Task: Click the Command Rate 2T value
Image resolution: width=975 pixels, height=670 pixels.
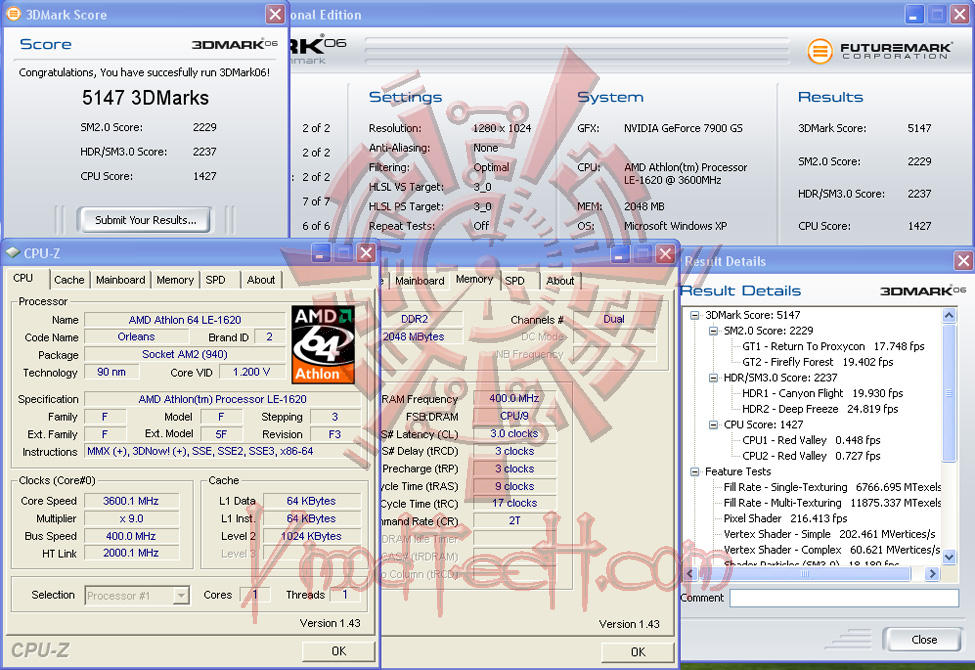Action: point(515,521)
